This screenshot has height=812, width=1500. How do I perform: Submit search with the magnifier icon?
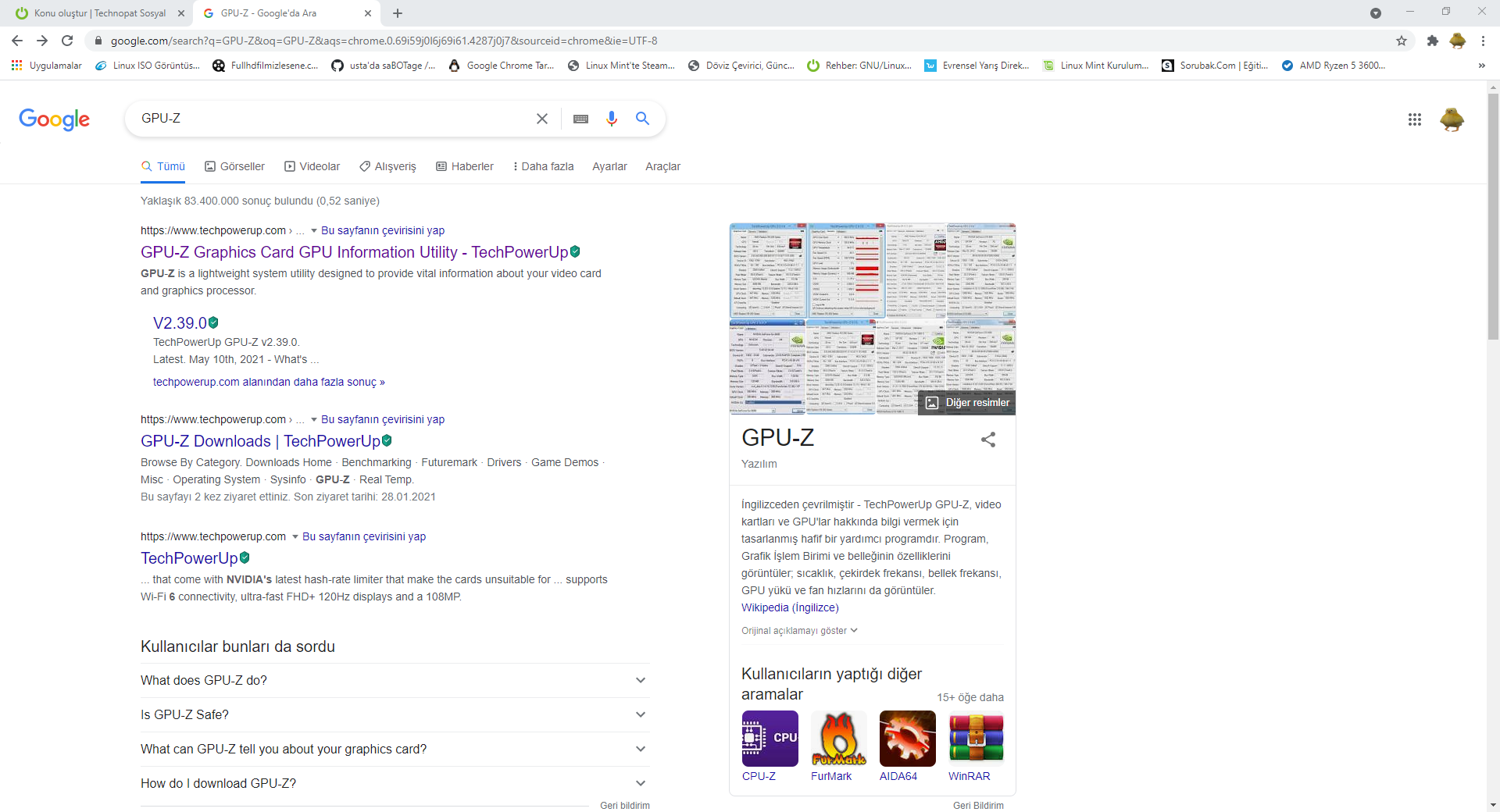642,119
